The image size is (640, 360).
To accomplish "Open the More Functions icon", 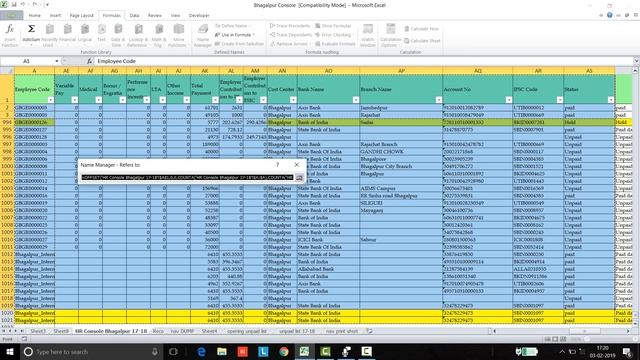I will point(178,29).
